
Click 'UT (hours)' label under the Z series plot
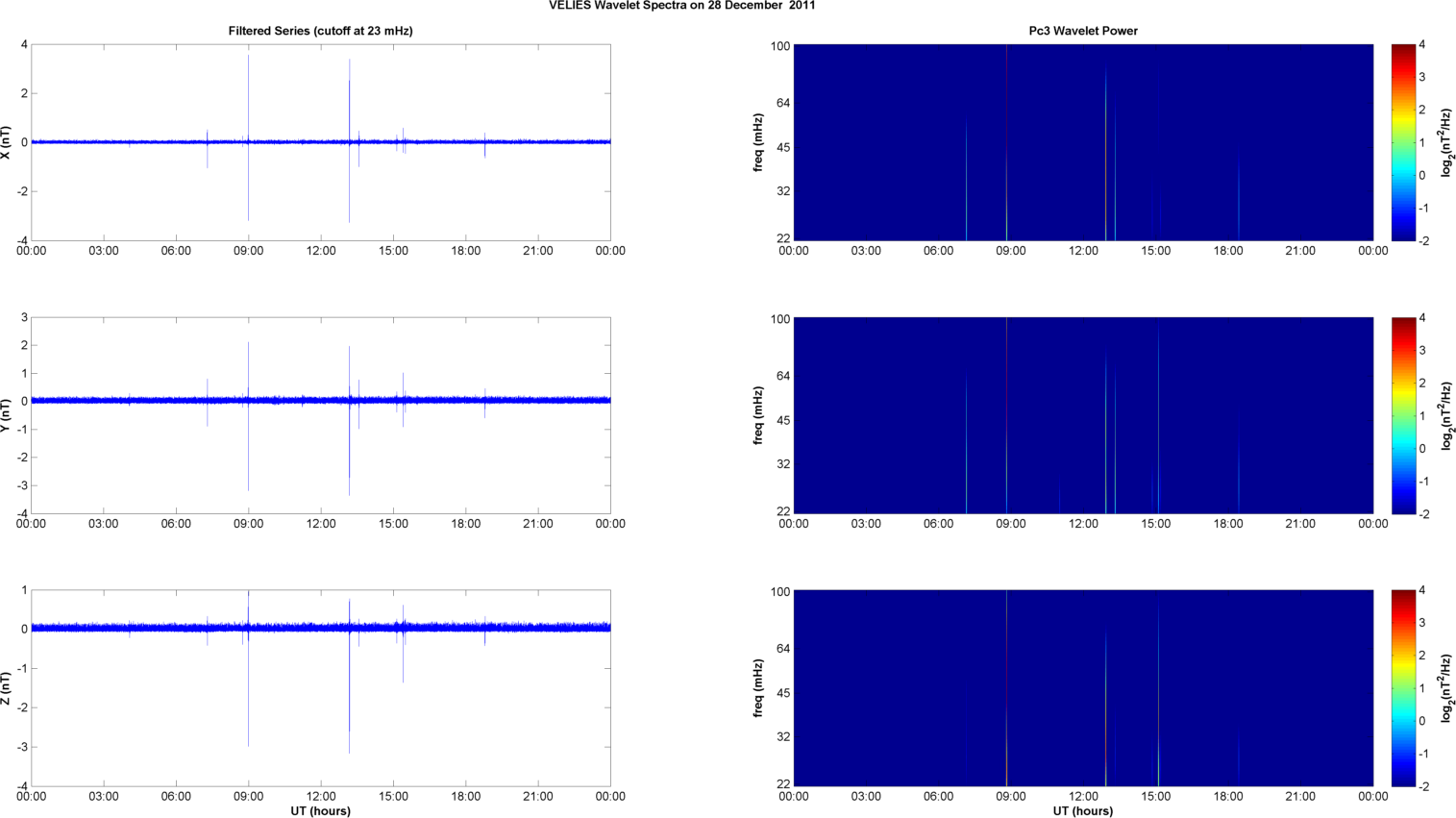click(x=320, y=810)
